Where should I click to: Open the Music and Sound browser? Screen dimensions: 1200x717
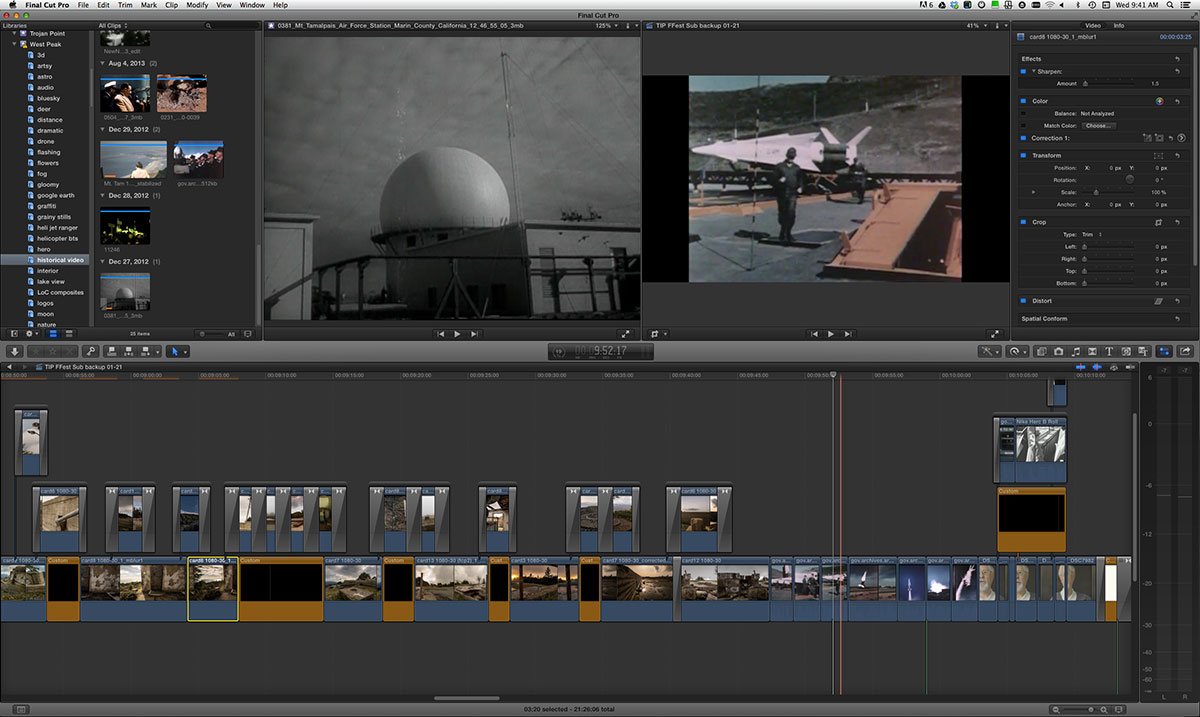(1076, 351)
